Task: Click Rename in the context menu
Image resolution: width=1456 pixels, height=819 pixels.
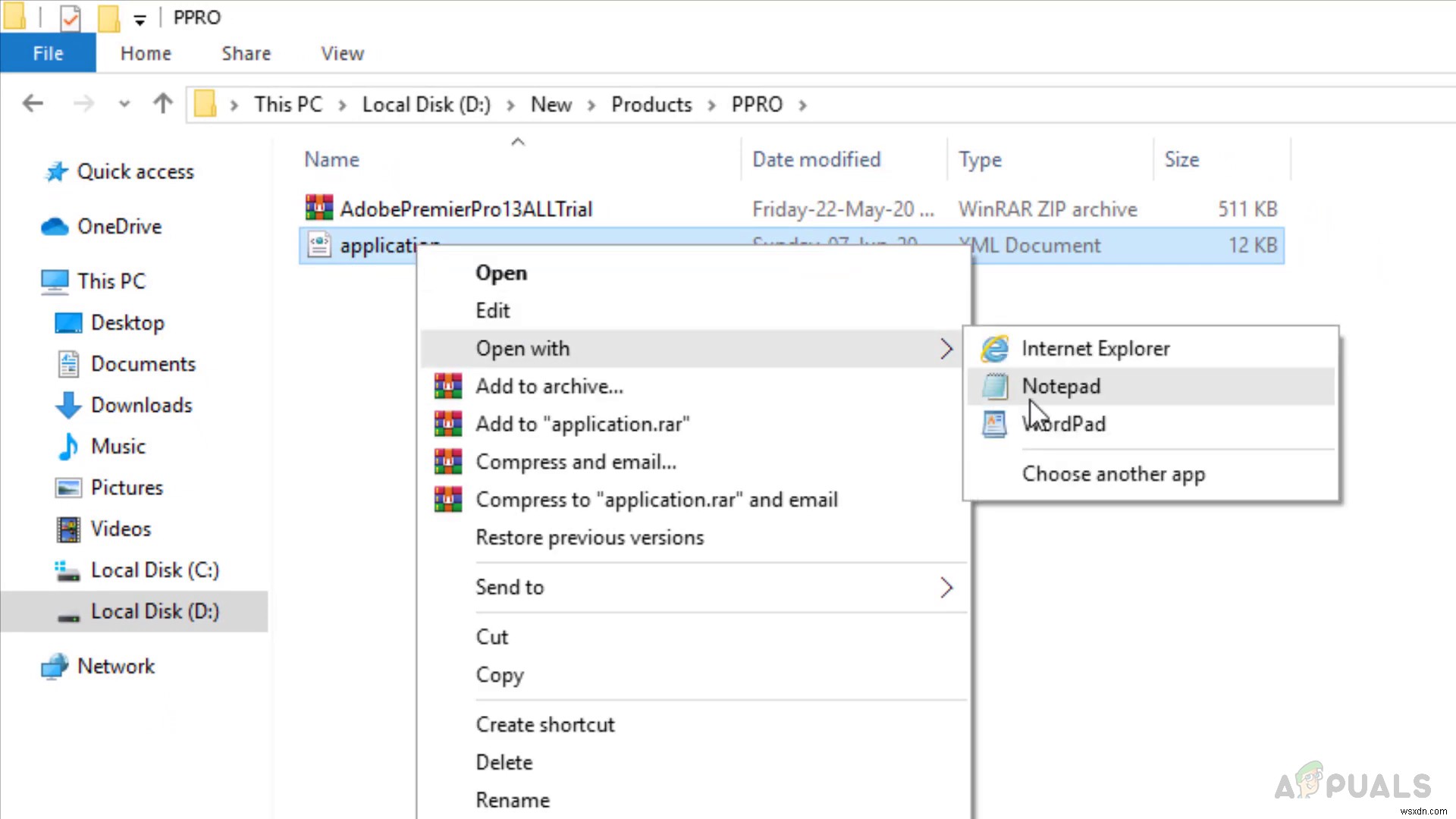Action: click(x=512, y=800)
